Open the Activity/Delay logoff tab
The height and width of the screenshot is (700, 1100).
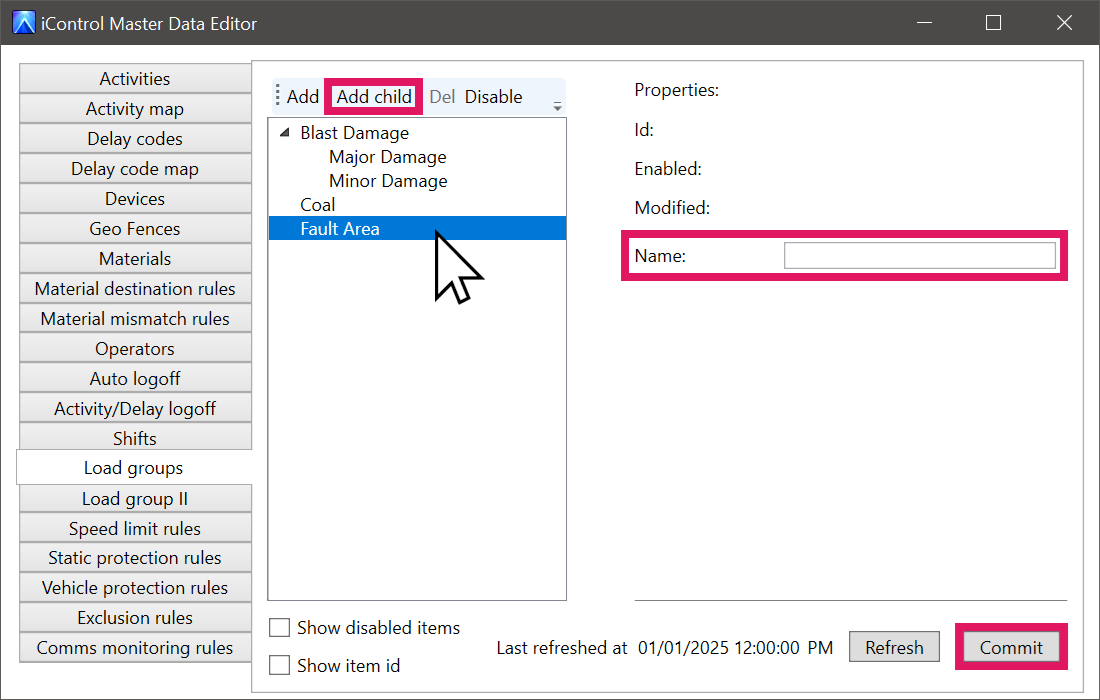pyautogui.click(x=135, y=409)
